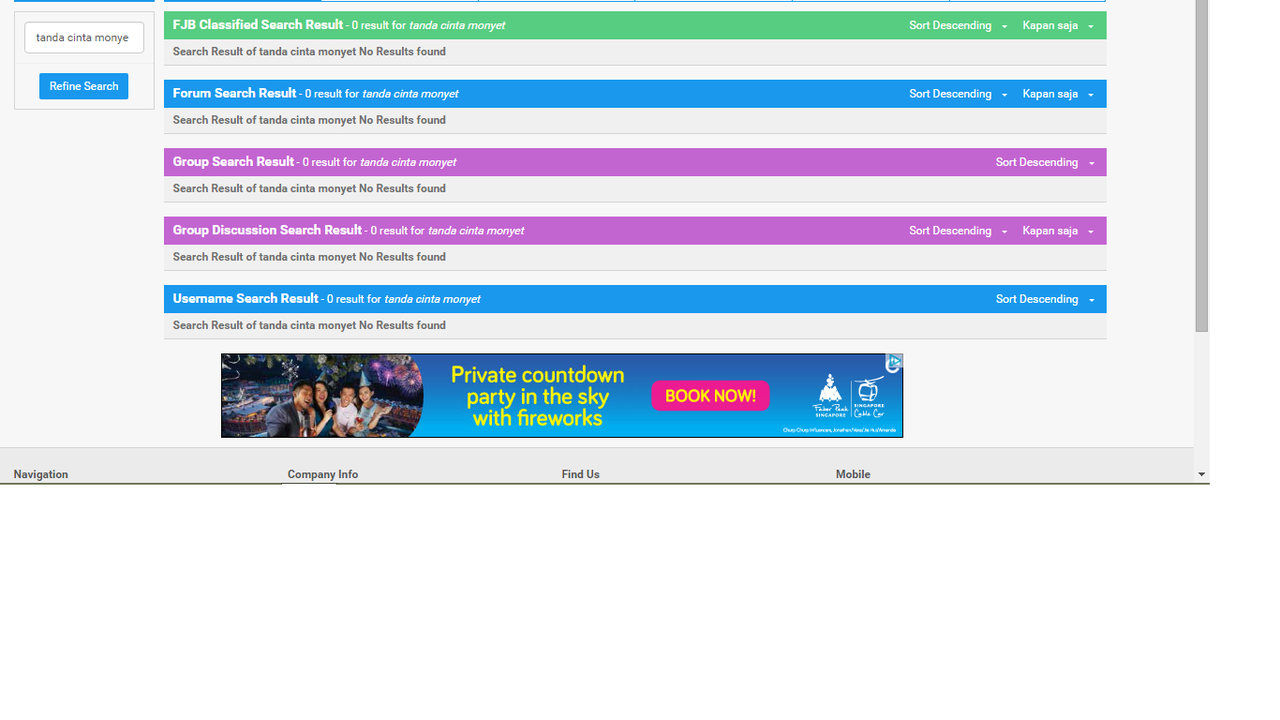Click the FJB Classified Search Result heading
This screenshot has height=720, width=1280.
click(x=258, y=25)
